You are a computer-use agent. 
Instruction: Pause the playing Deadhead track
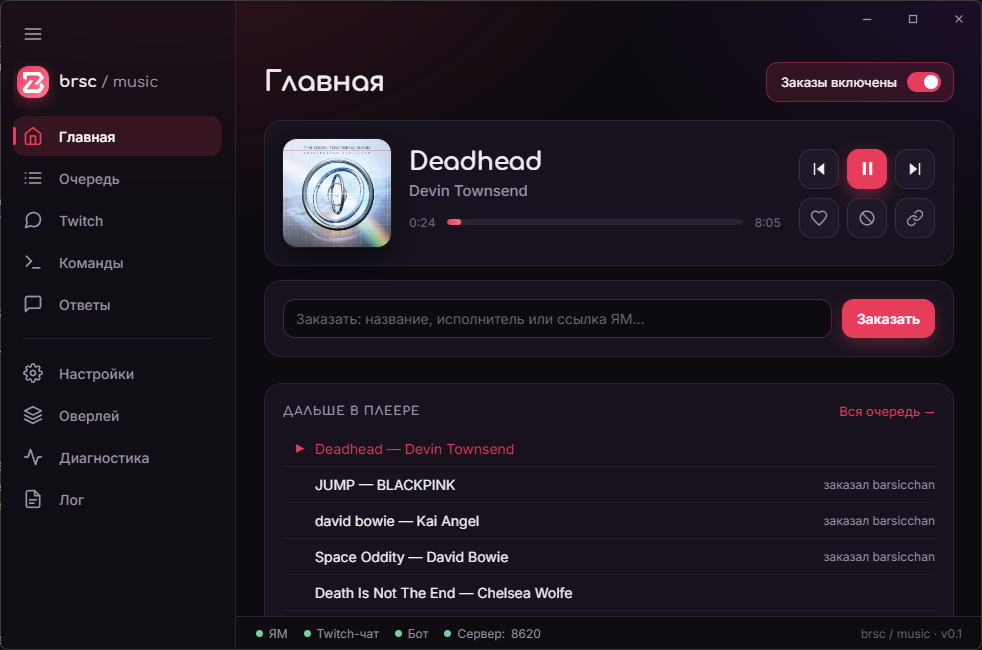click(867, 169)
